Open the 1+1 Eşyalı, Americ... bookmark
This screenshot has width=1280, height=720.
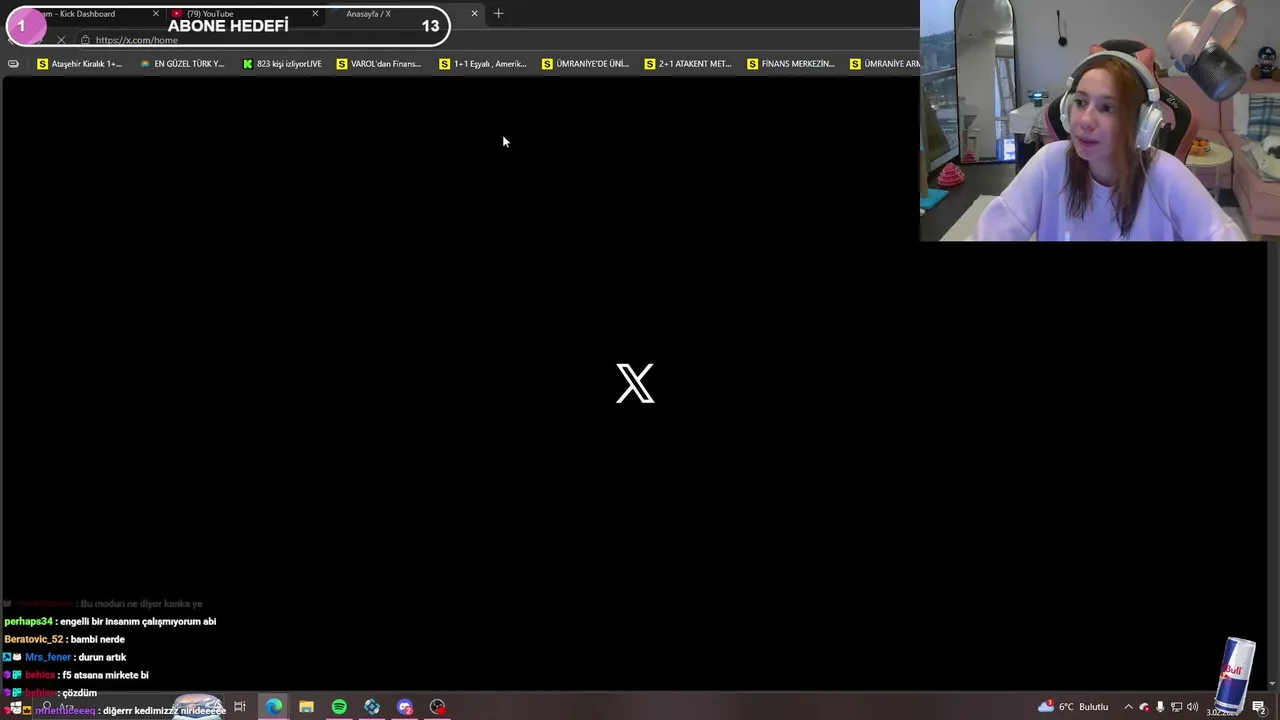pyautogui.click(x=482, y=64)
